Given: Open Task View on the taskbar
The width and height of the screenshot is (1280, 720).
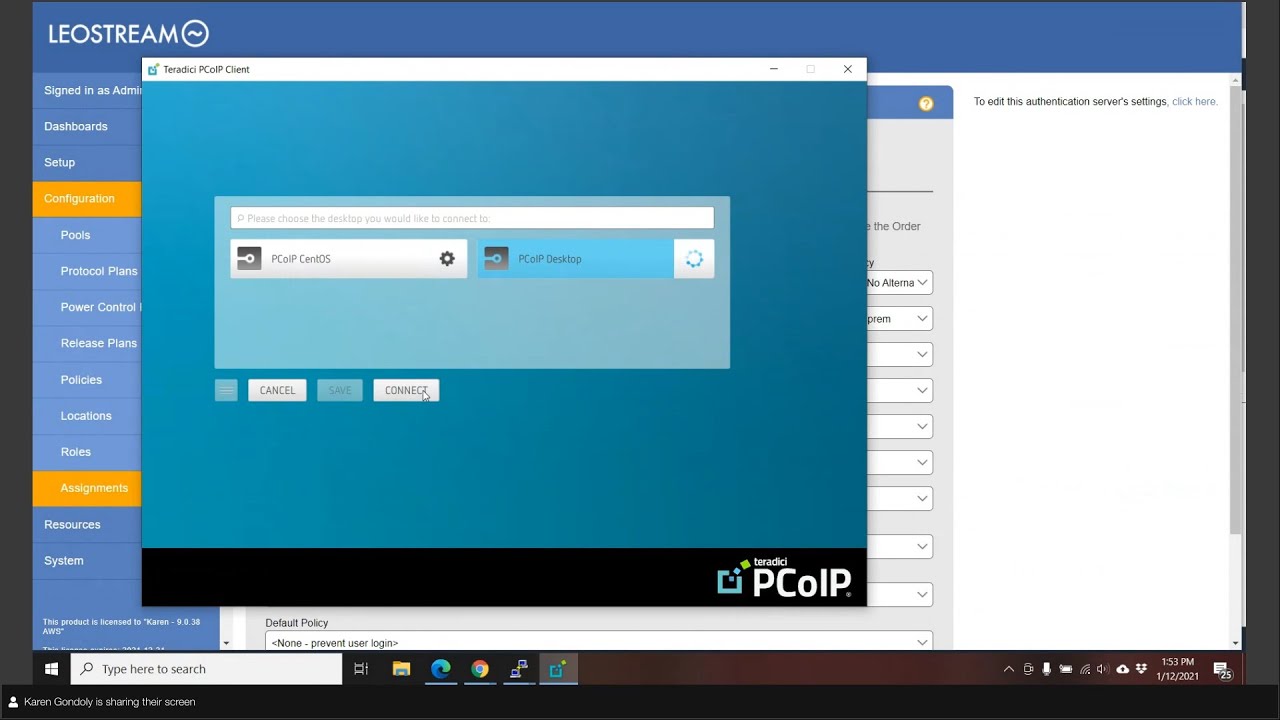Looking at the screenshot, I should coord(361,669).
